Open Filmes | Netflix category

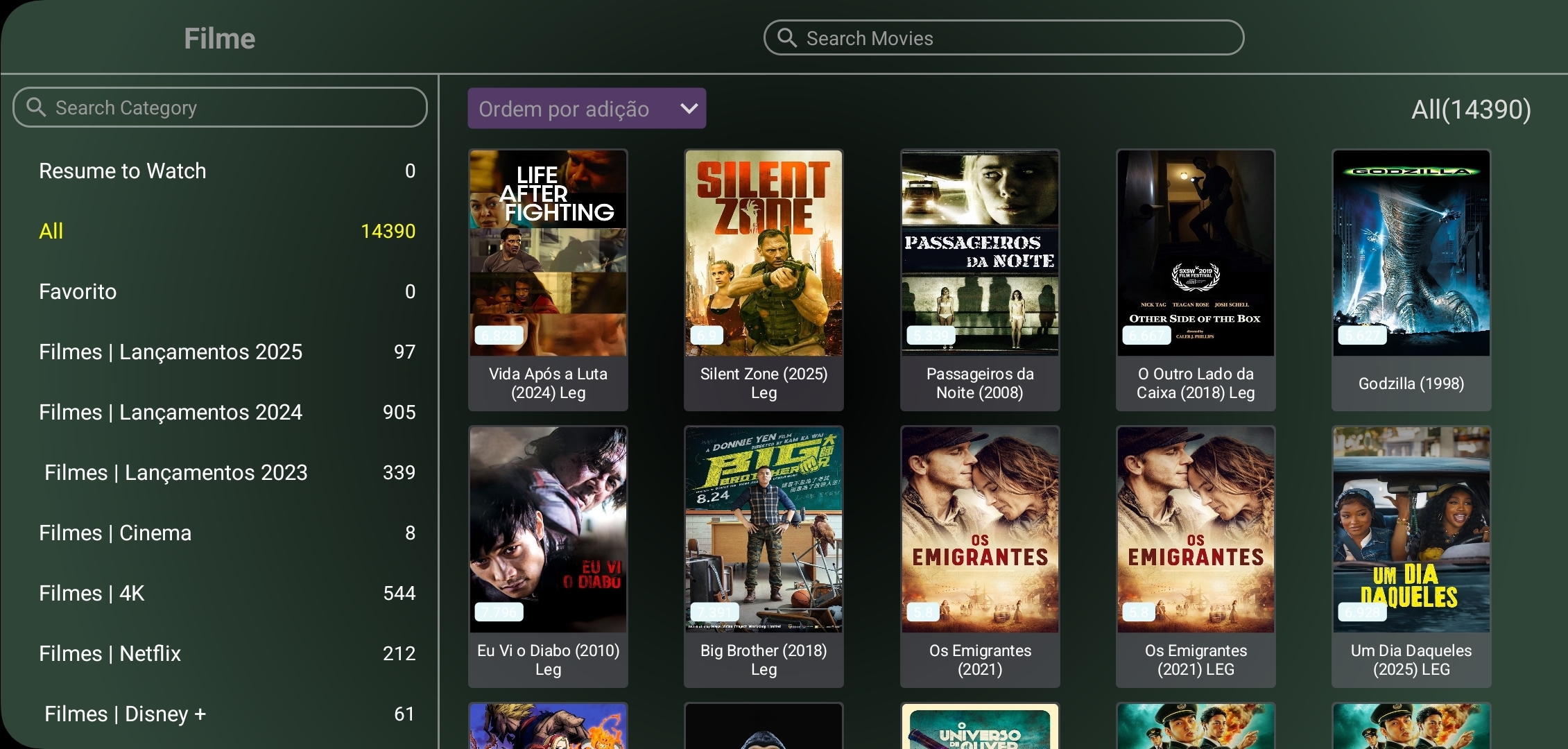(110, 654)
